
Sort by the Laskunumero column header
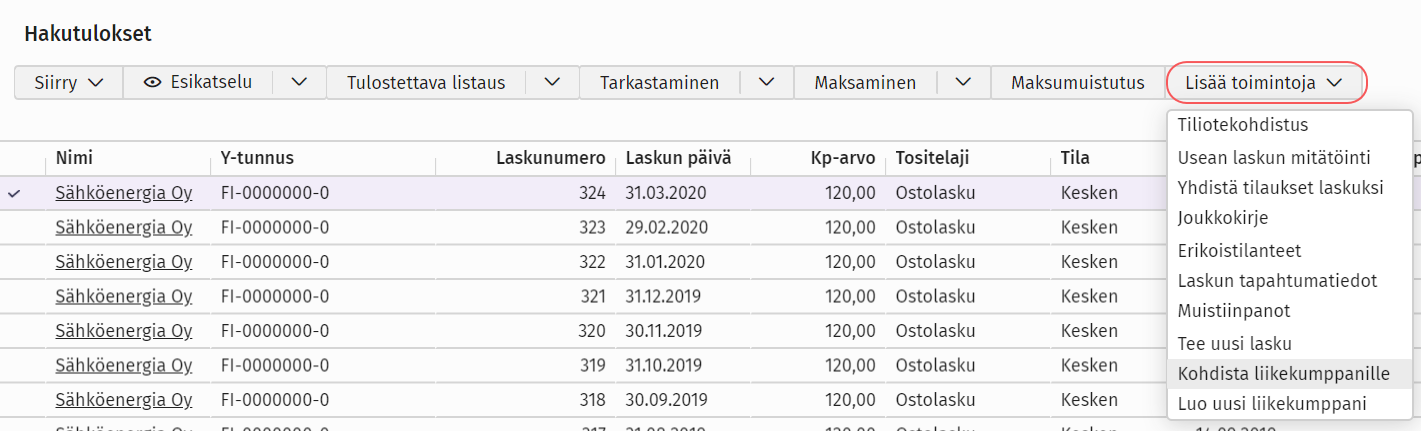[x=551, y=158]
